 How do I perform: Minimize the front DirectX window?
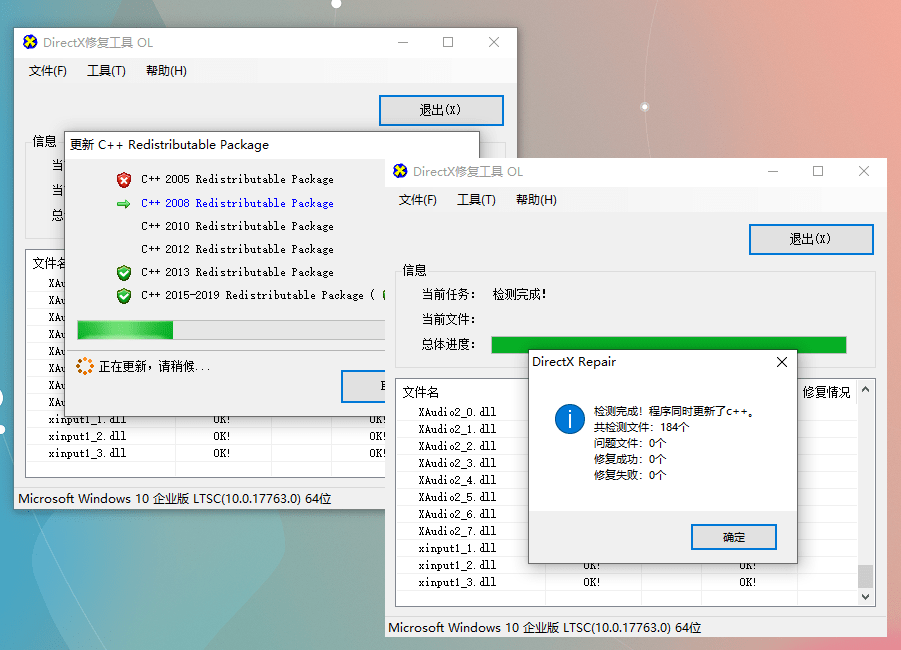tap(773, 171)
